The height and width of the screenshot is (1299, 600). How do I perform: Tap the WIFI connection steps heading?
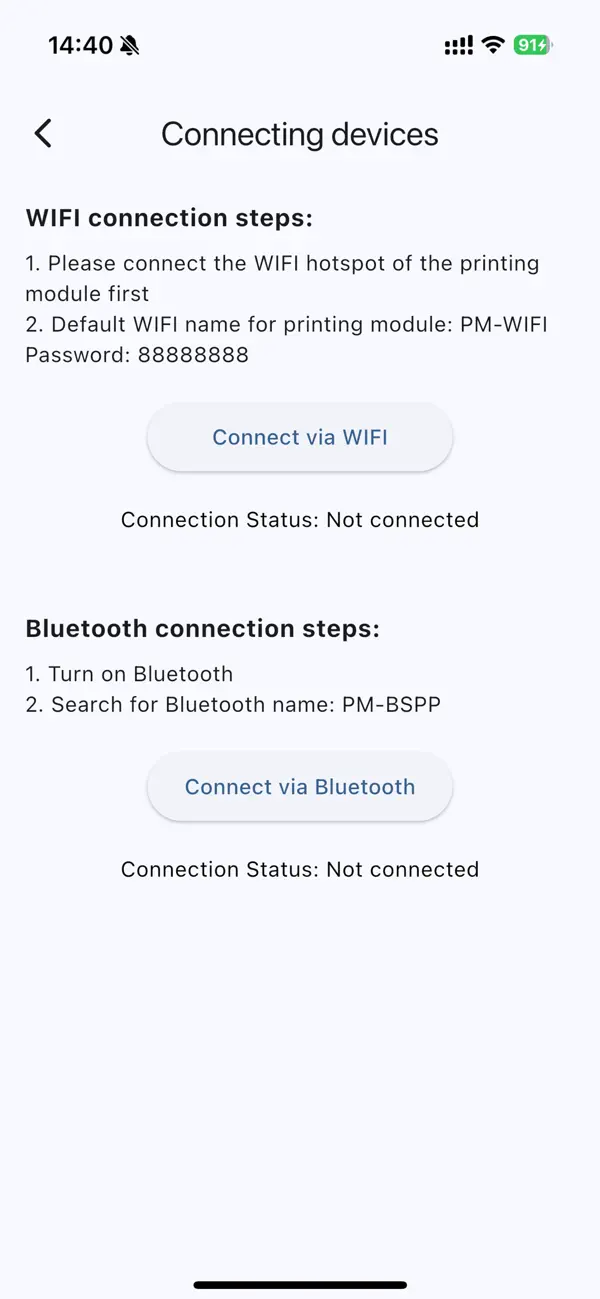[x=167, y=217]
